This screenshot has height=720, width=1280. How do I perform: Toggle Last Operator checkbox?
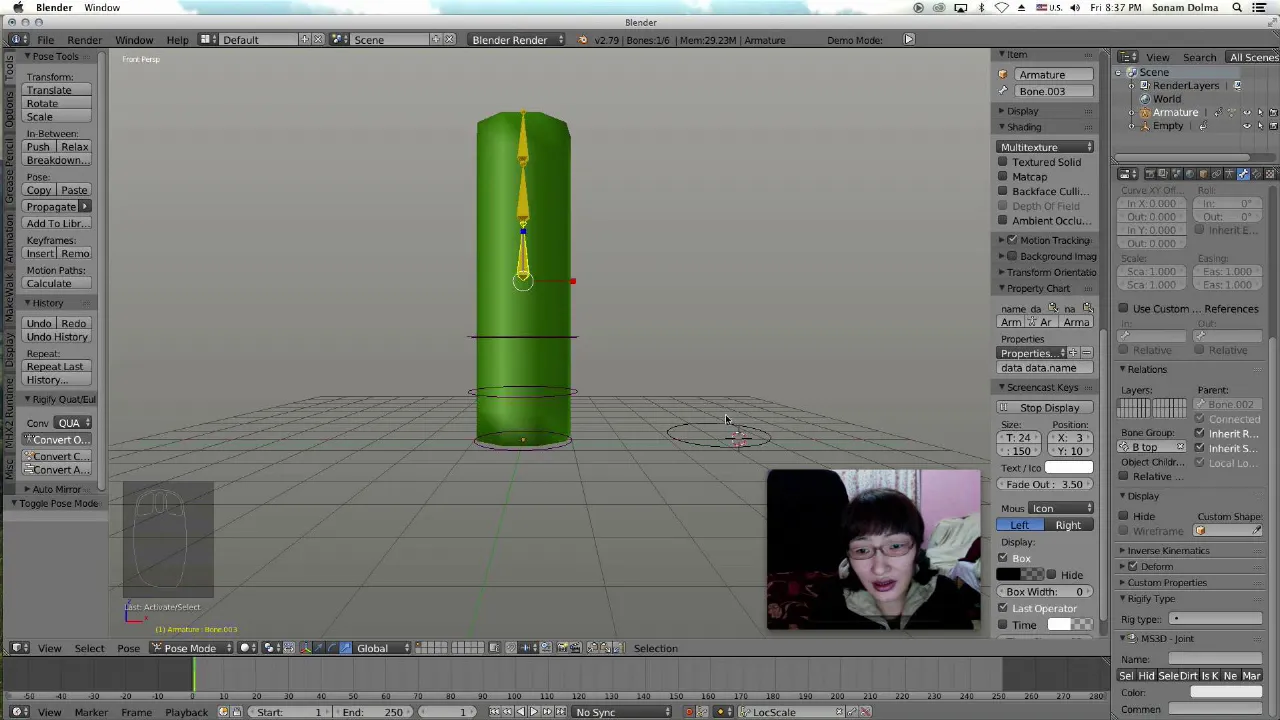[x=1003, y=608]
